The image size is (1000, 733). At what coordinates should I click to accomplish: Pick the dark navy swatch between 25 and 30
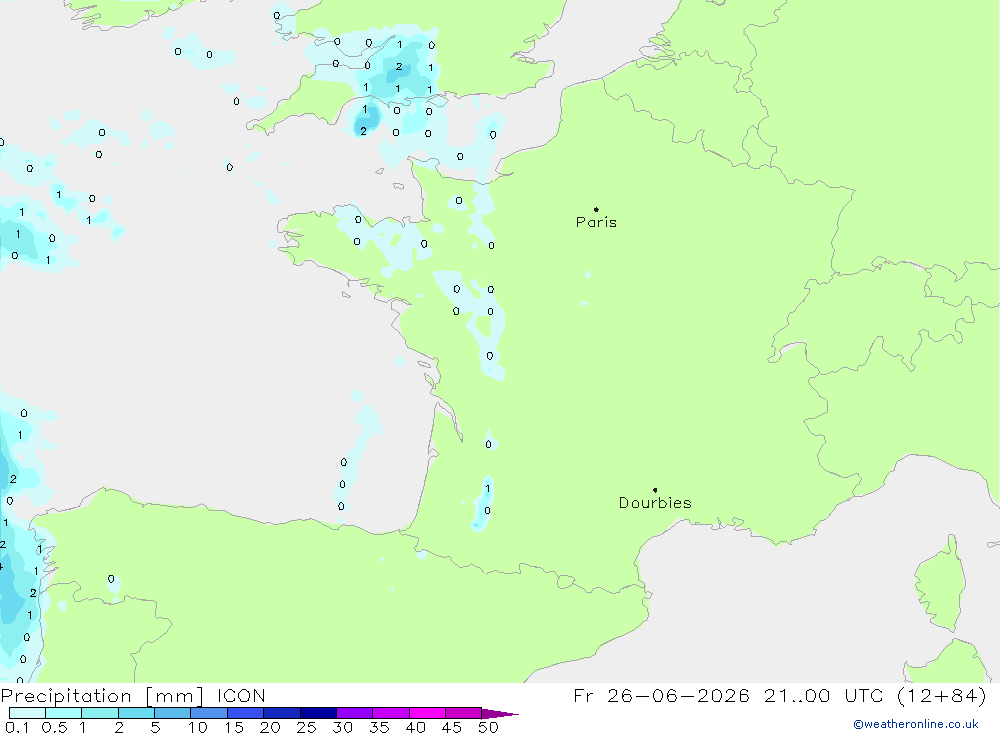coord(318,713)
